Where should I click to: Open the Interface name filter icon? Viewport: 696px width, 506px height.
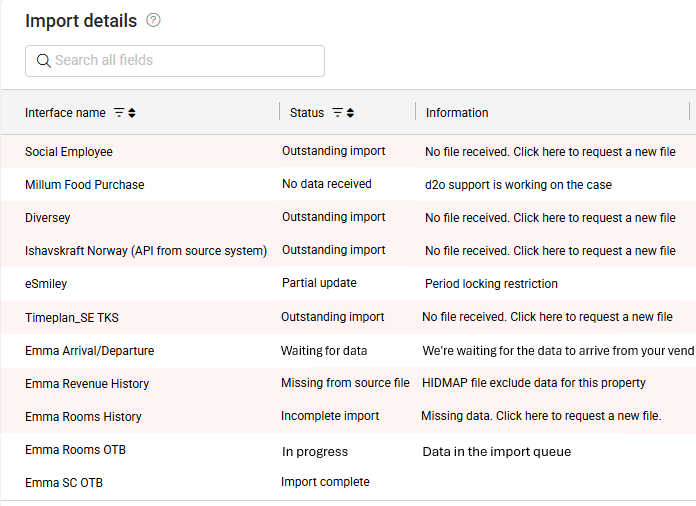[119, 113]
